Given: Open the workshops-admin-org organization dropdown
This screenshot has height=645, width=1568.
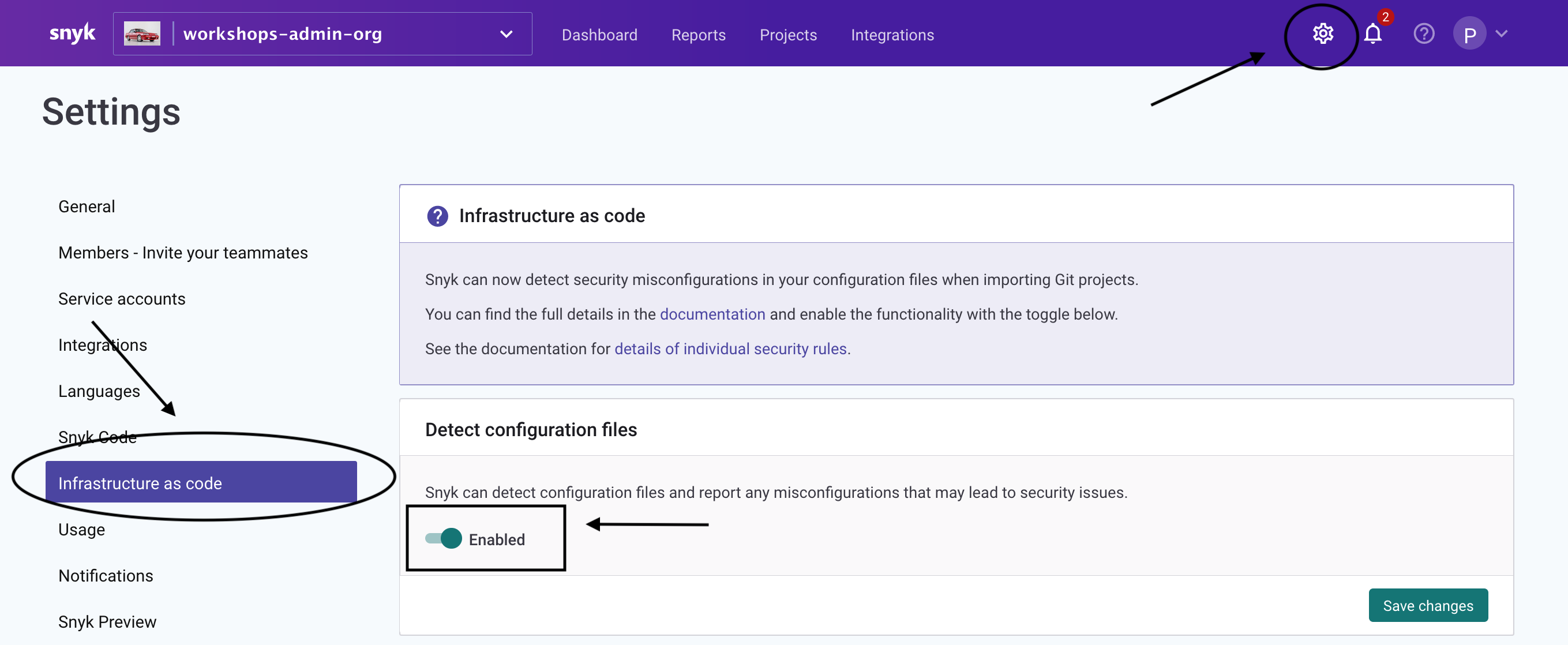Looking at the screenshot, I should [322, 34].
